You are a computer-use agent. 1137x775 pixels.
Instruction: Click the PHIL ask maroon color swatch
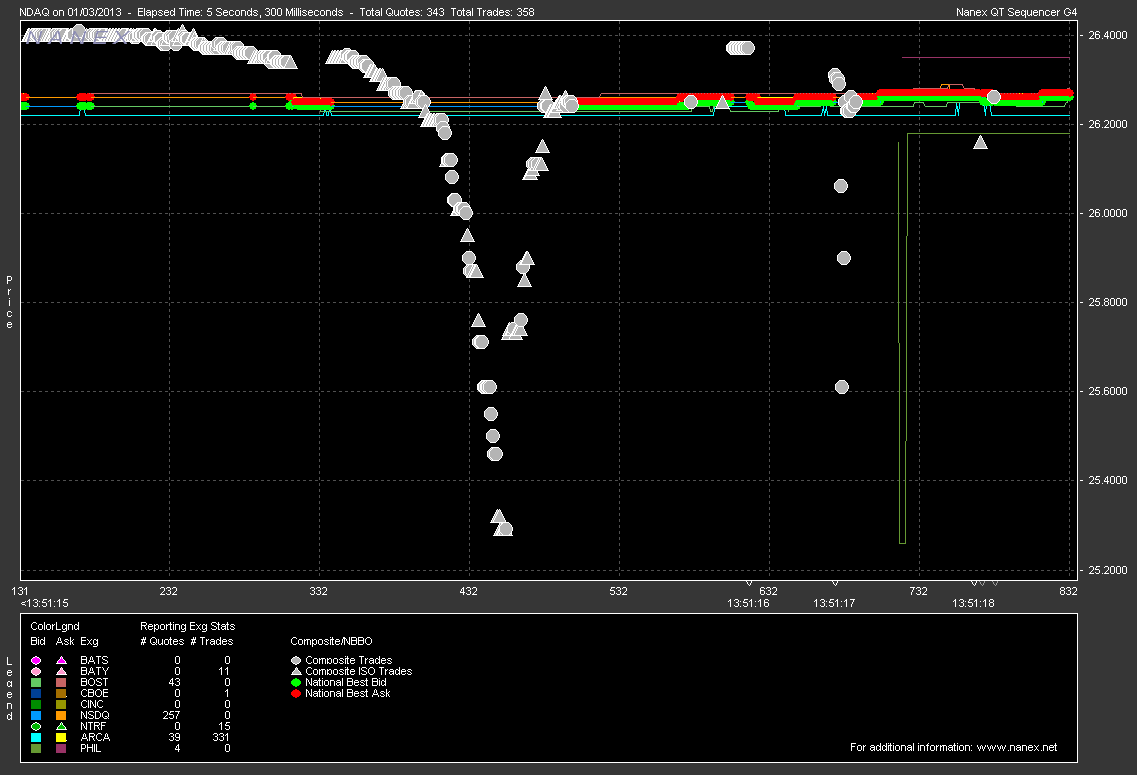(61, 748)
